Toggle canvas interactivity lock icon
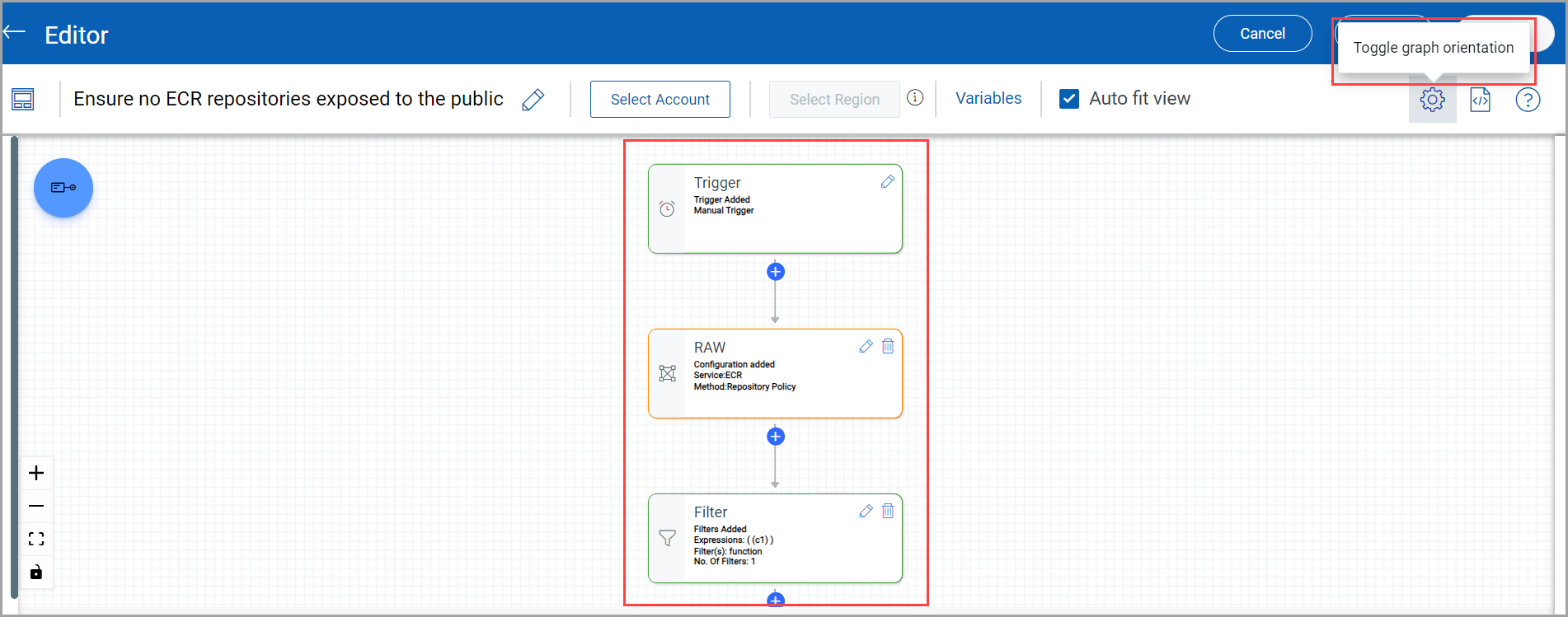Image resolution: width=1568 pixels, height=617 pixels. point(36,572)
